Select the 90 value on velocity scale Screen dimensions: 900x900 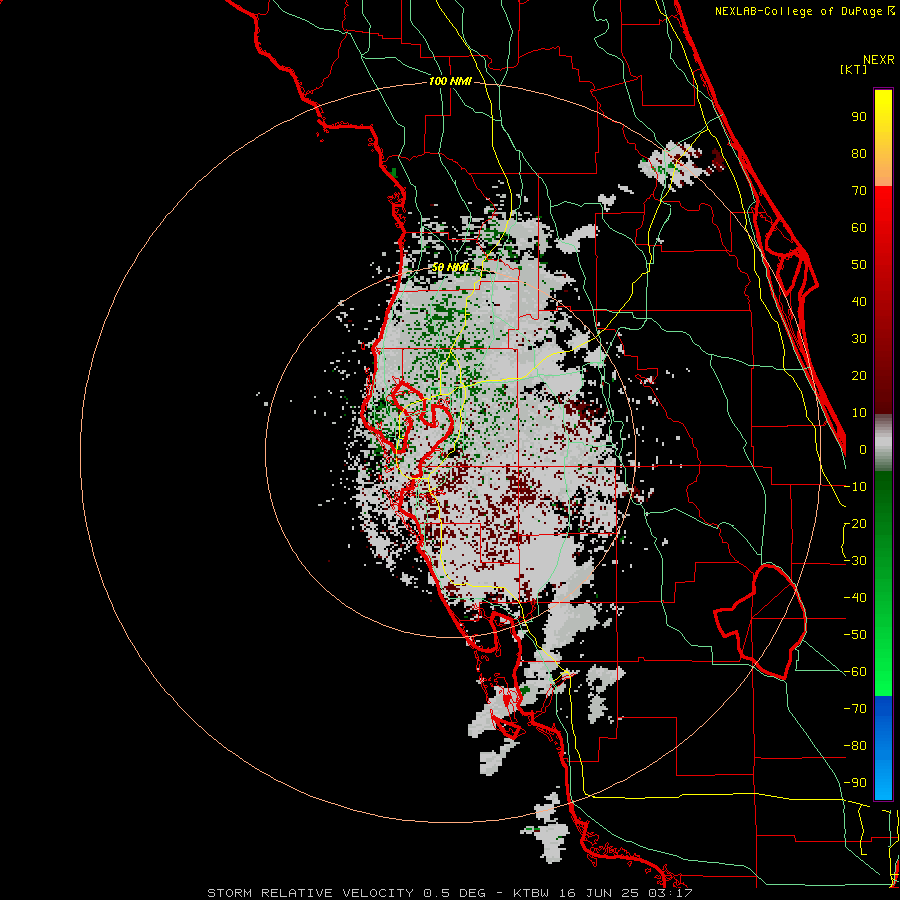[x=859, y=117]
